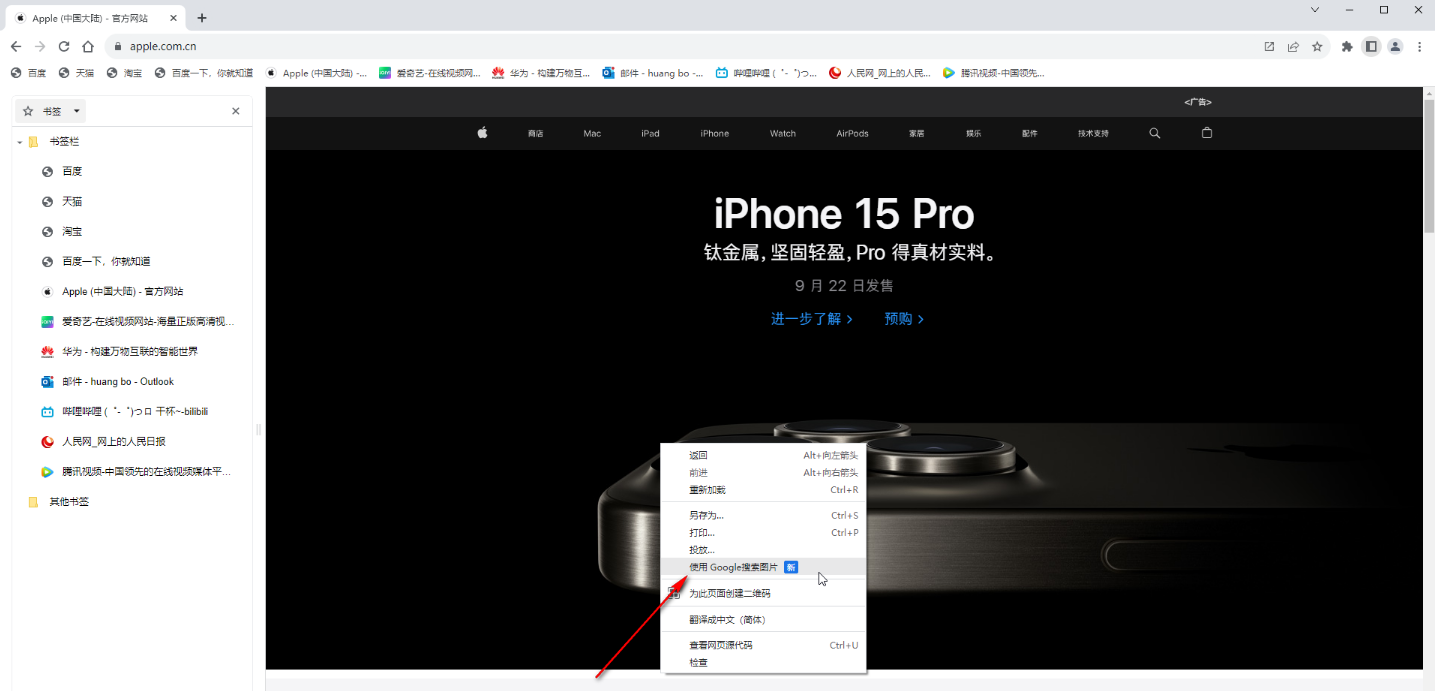The width and height of the screenshot is (1435, 691).
Task: Open the Extensions puzzle icon
Action: (1347, 46)
